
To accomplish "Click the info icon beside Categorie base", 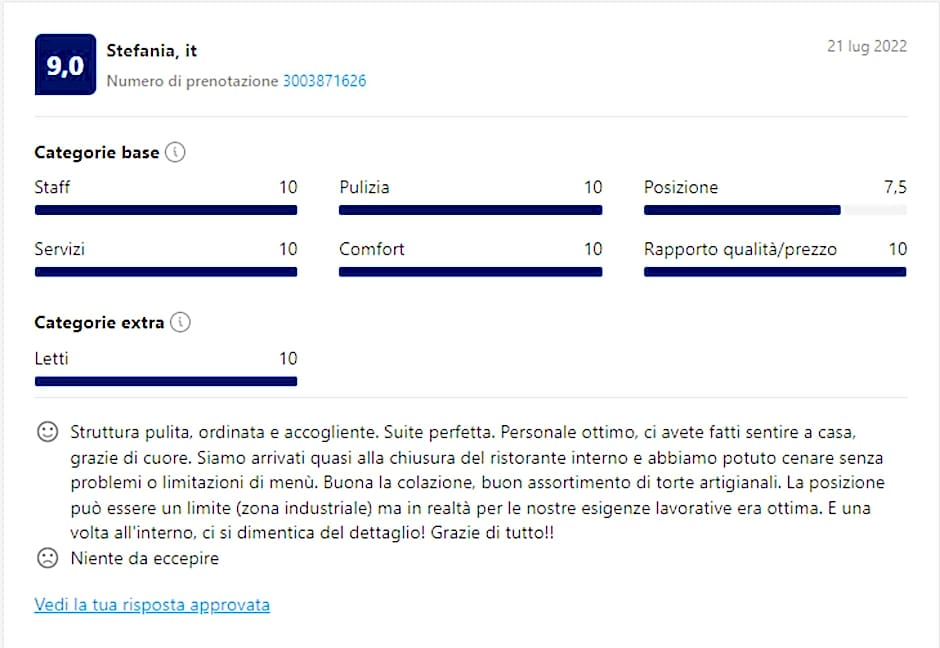I will click(x=176, y=153).
